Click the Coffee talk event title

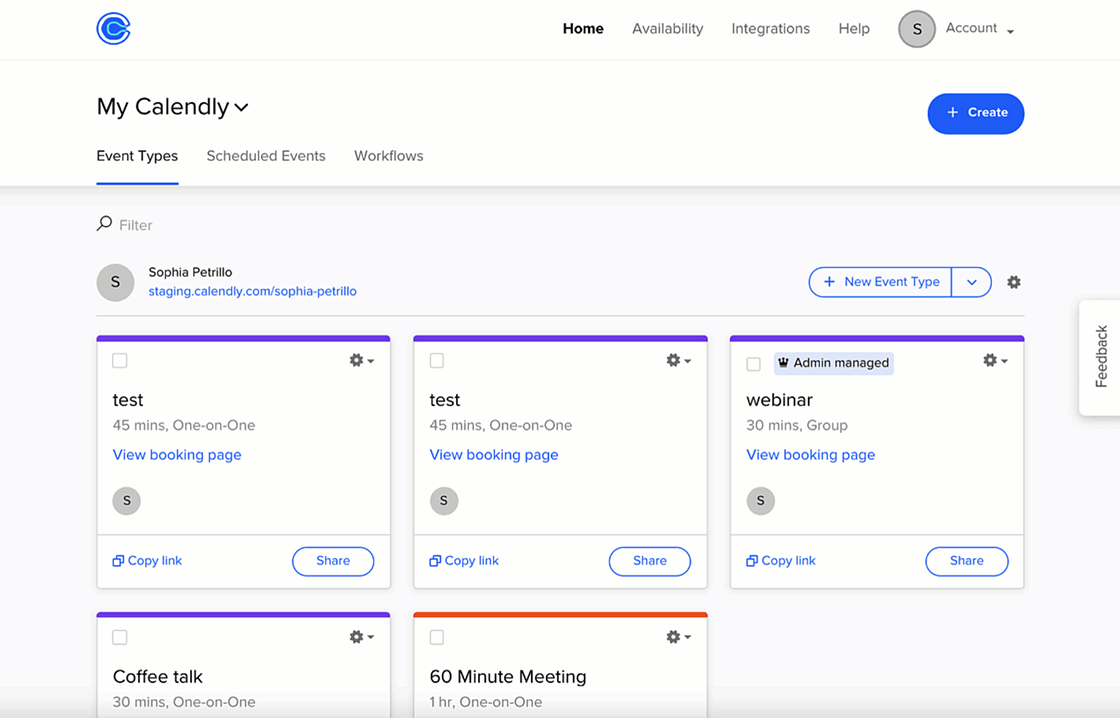158,677
